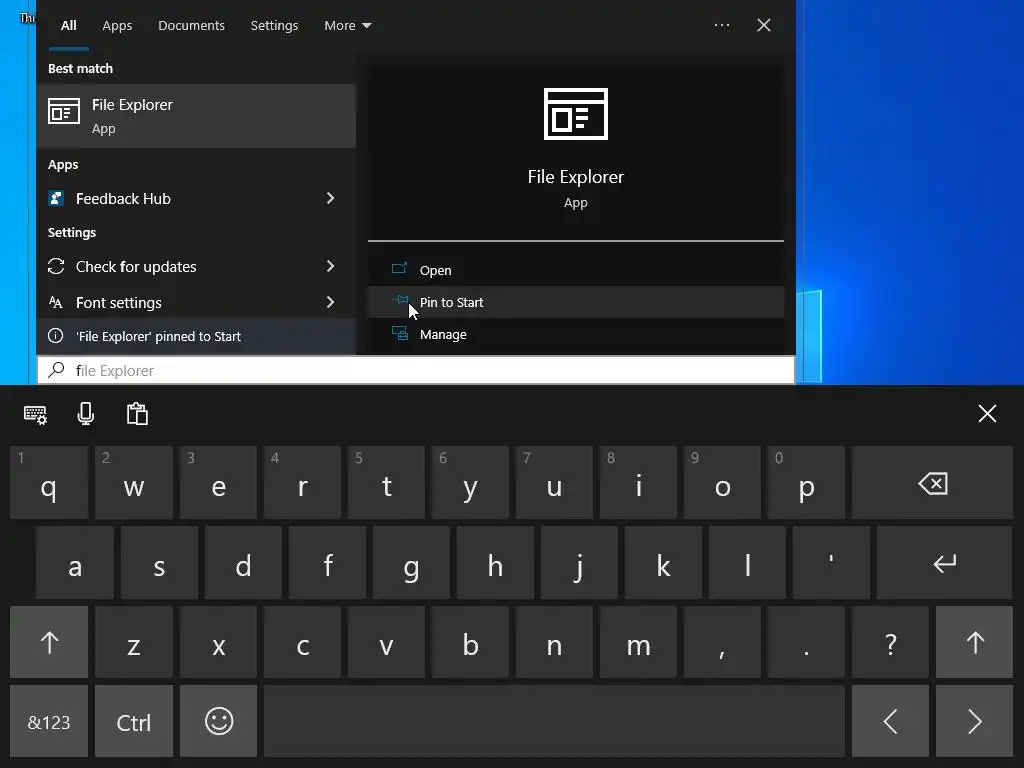Viewport: 1024px width, 768px height.
Task: Switch to &123 symbols layout
Action: (x=49, y=722)
